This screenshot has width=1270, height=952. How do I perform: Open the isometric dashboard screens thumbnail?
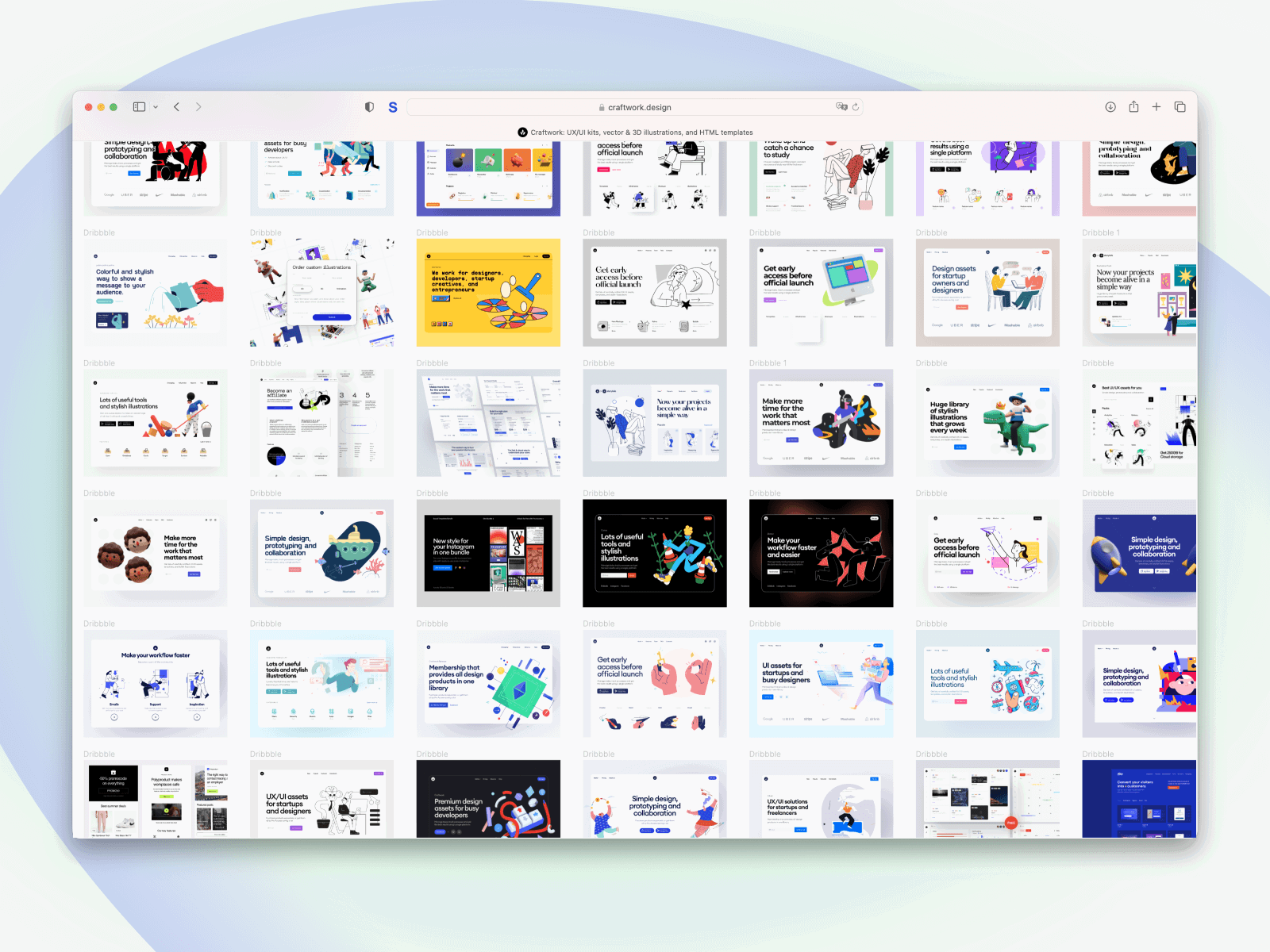[x=488, y=423]
